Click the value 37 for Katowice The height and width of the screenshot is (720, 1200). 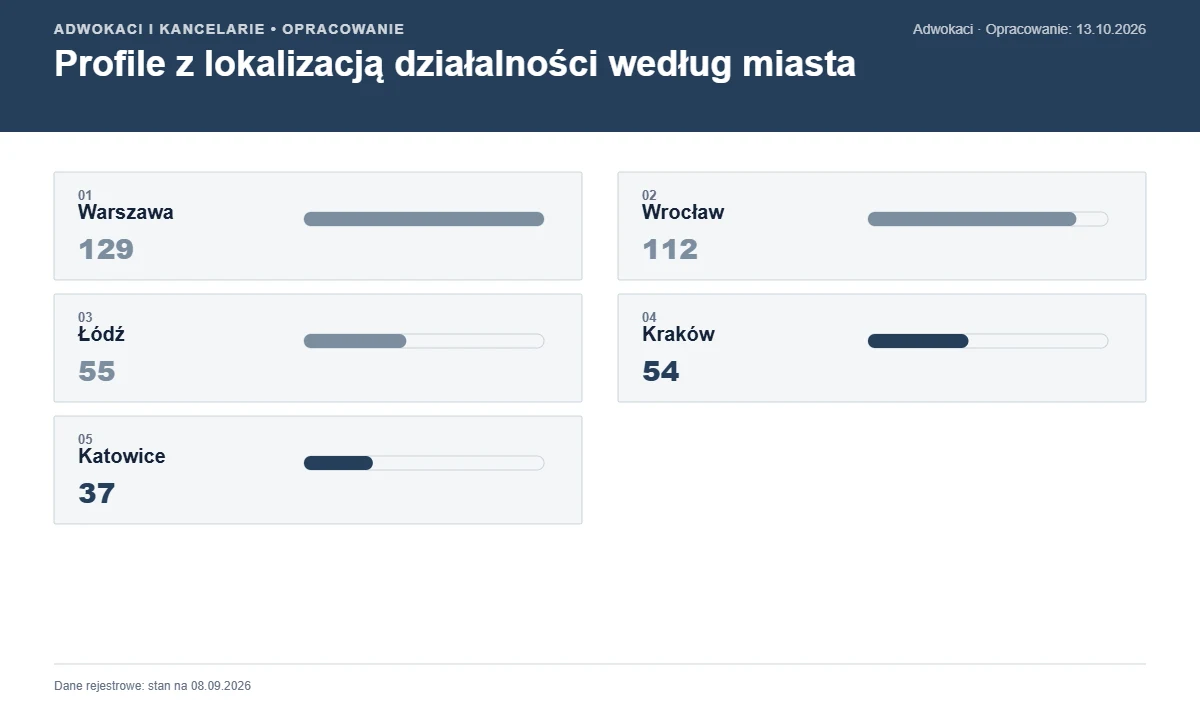pos(97,493)
